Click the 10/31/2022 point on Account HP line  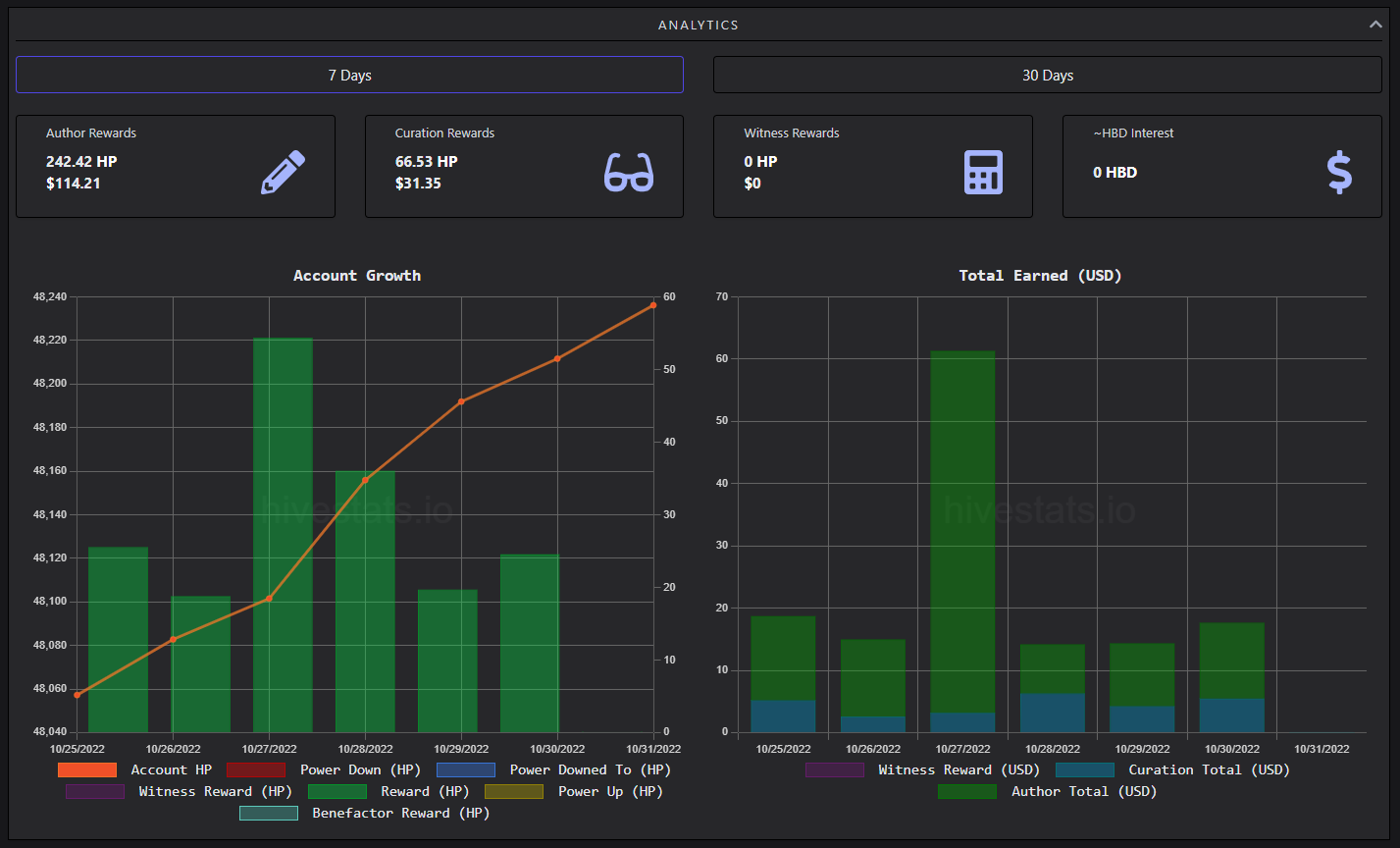click(x=653, y=305)
